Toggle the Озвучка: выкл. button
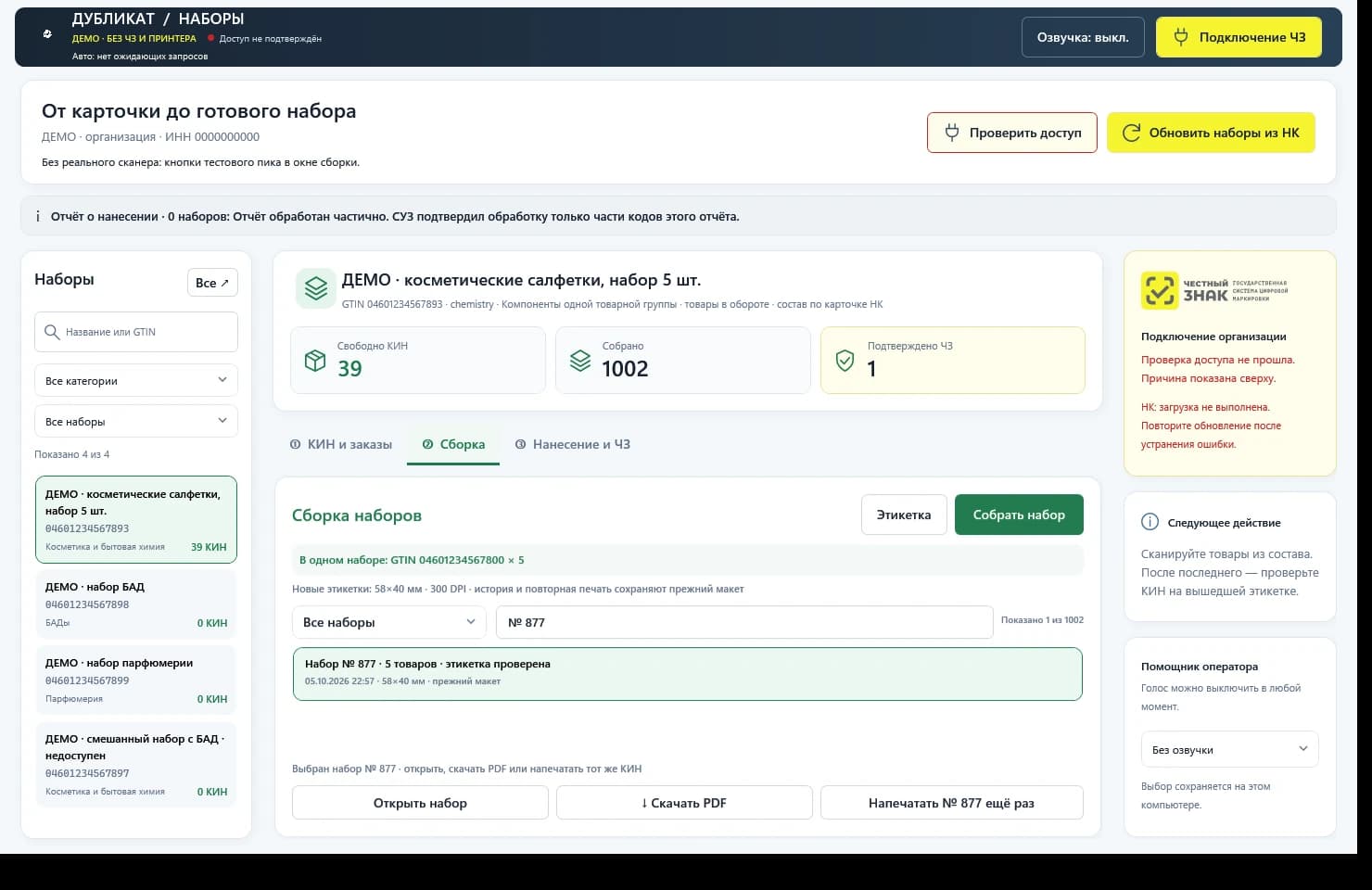Screen dimensions: 1372x890 pyautogui.click(x=1083, y=37)
